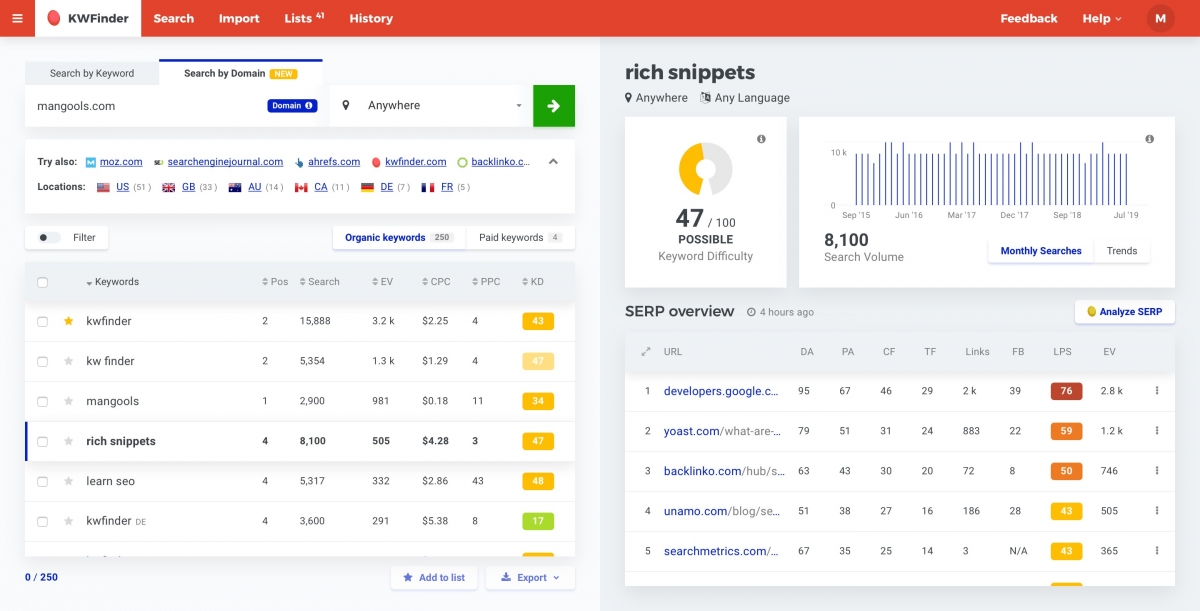The width and height of the screenshot is (1200, 611).
Task: Collapse the Try also suggestions panel
Action: click(554, 162)
